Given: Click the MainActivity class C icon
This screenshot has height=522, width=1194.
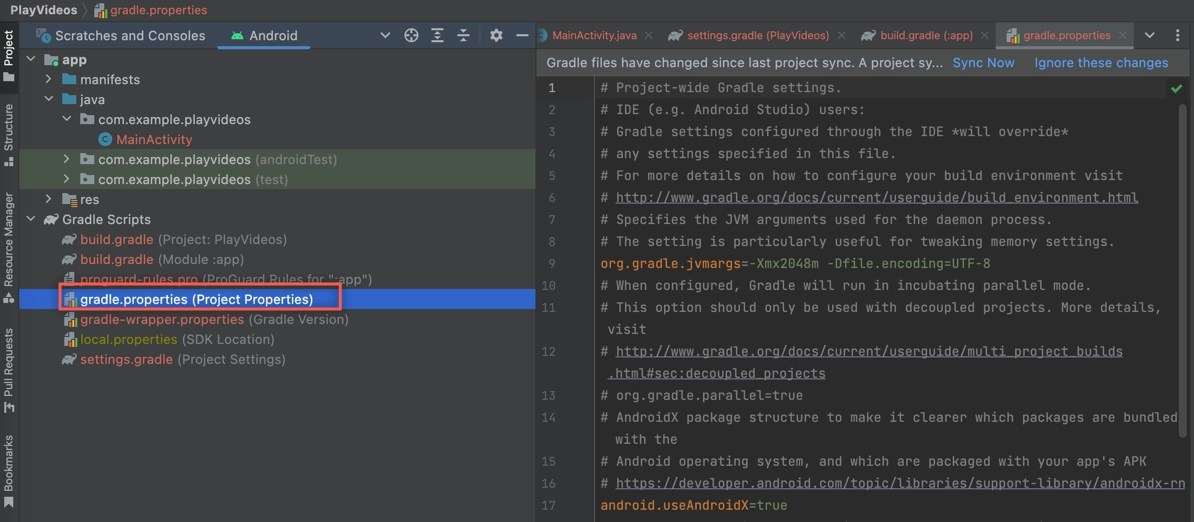Looking at the screenshot, I should coord(105,139).
